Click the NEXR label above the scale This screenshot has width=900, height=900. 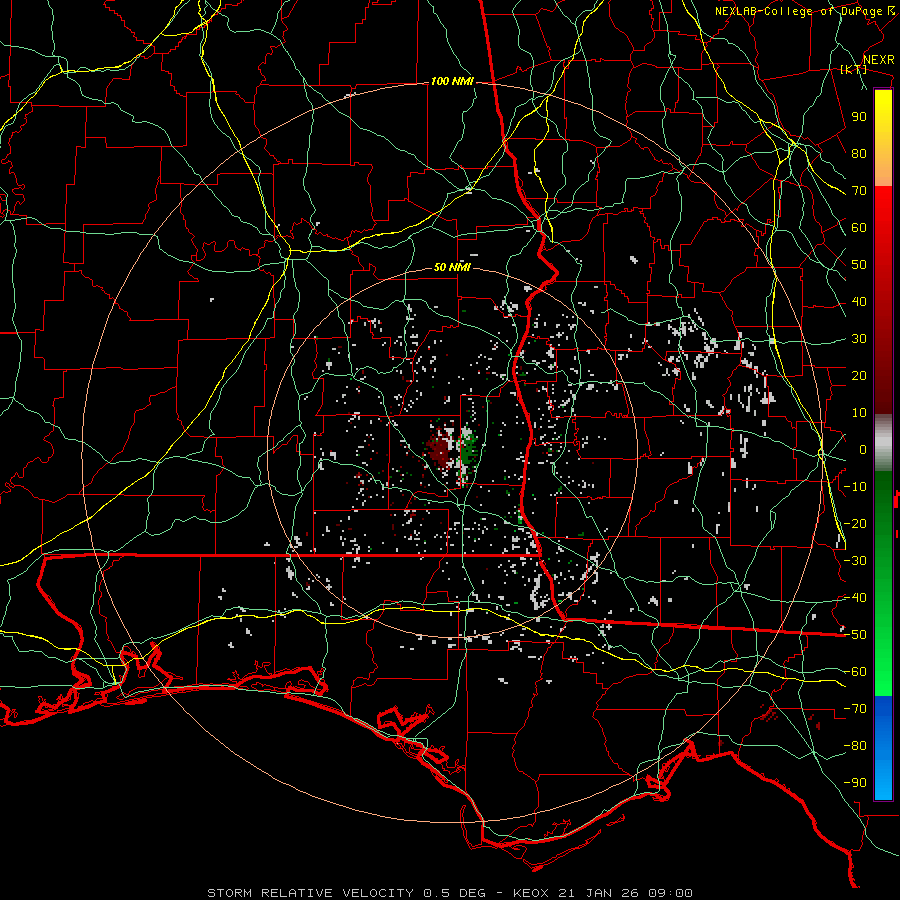pos(879,60)
